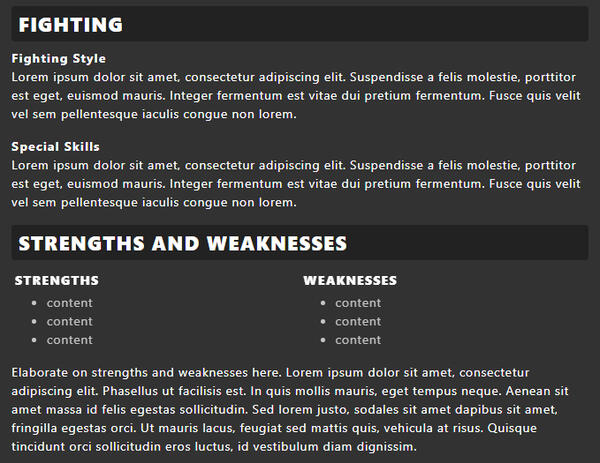600x463 pixels.
Task: Select the Fighting Style subheading
Action: (59, 59)
